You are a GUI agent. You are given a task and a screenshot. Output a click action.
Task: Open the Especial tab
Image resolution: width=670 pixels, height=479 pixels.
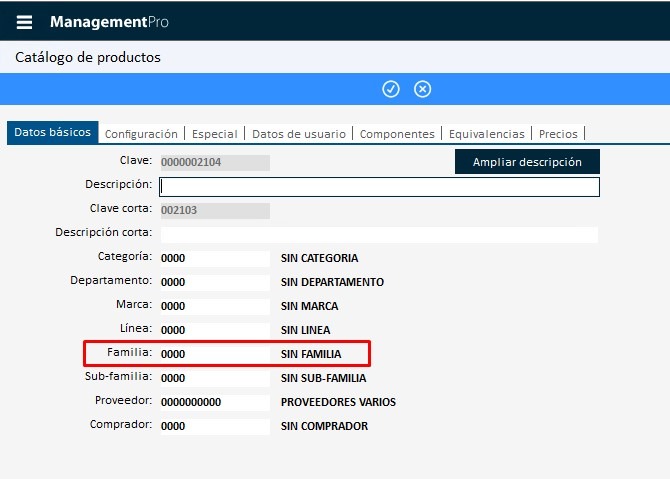(214, 133)
